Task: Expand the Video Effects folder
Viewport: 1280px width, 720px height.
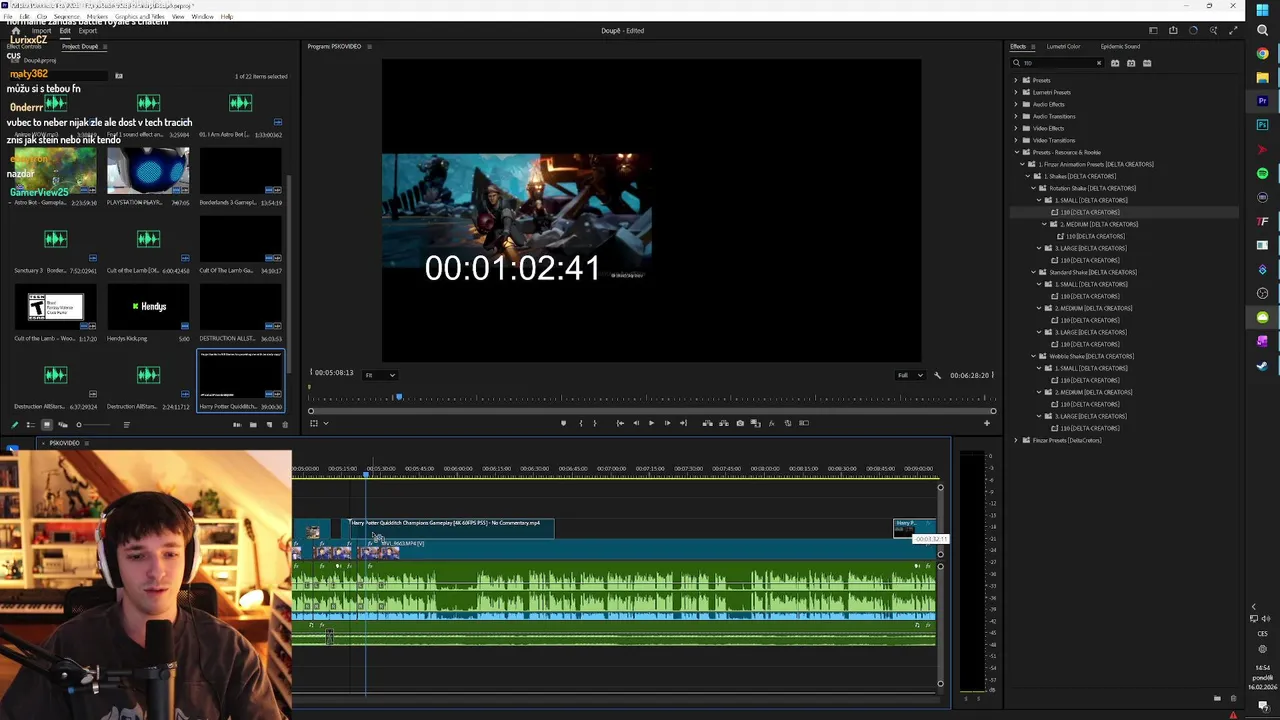Action: click(1016, 128)
